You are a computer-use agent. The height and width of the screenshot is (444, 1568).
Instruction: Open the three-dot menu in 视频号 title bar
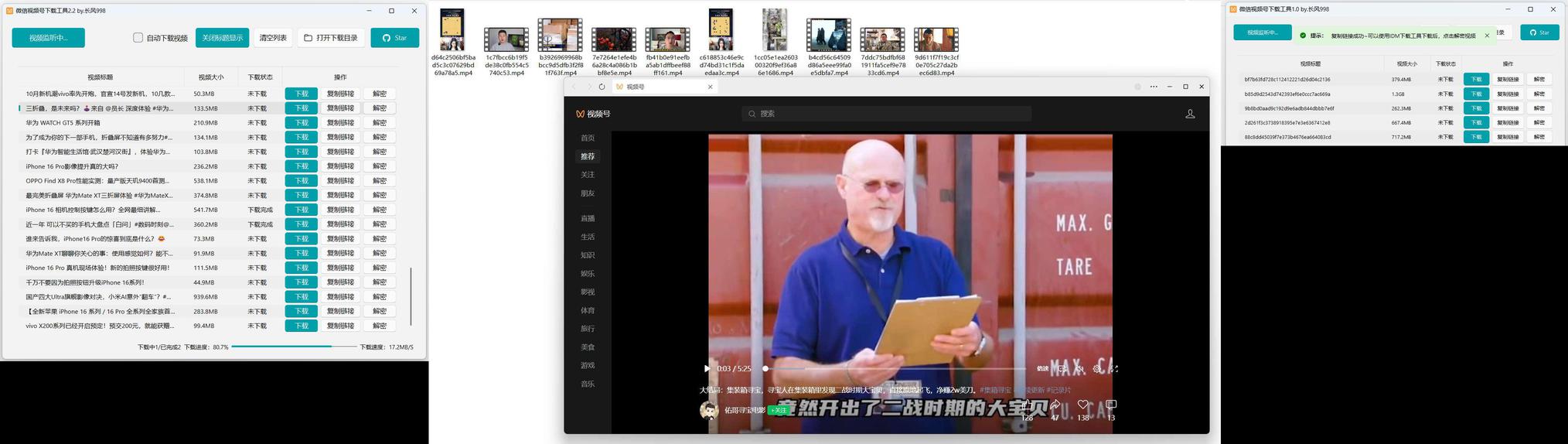tap(1154, 87)
